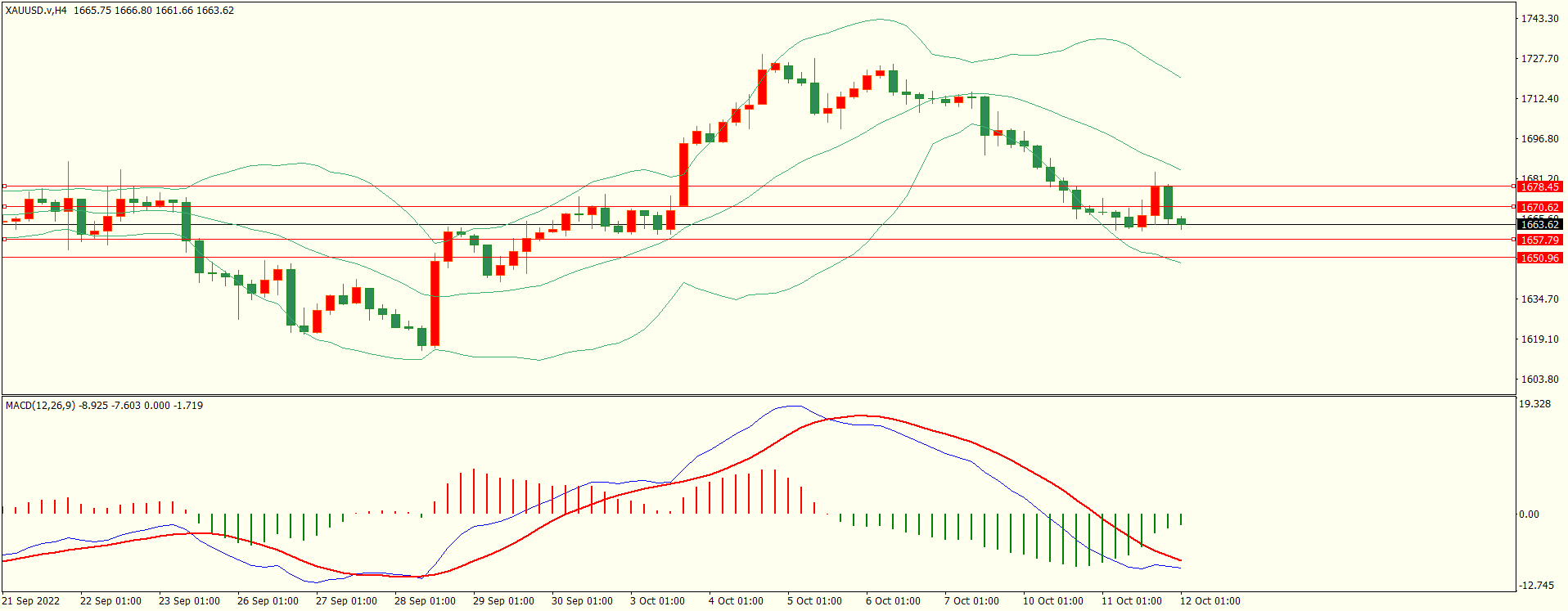The image size is (1568, 611).
Task: Select the 1650.96 red price label
Action: point(1539,258)
